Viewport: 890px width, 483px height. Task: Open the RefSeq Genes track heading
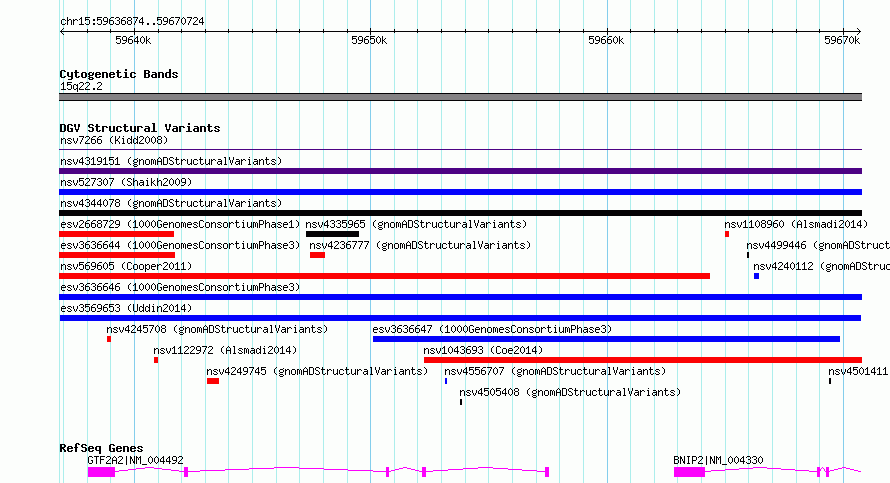click(101, 448)
